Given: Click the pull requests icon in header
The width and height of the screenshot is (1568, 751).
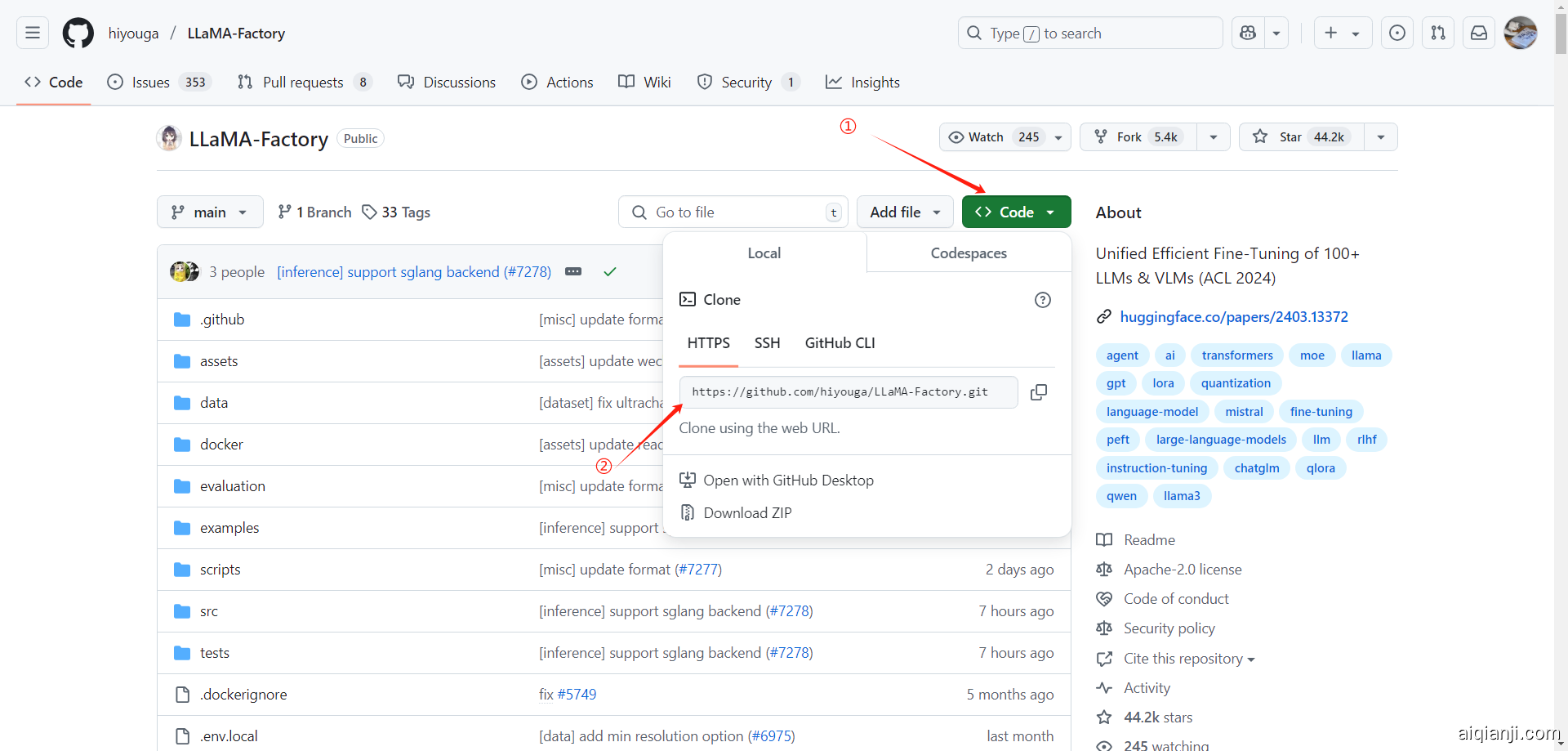Looking at the screenshot, I should tap(1437, 34).
